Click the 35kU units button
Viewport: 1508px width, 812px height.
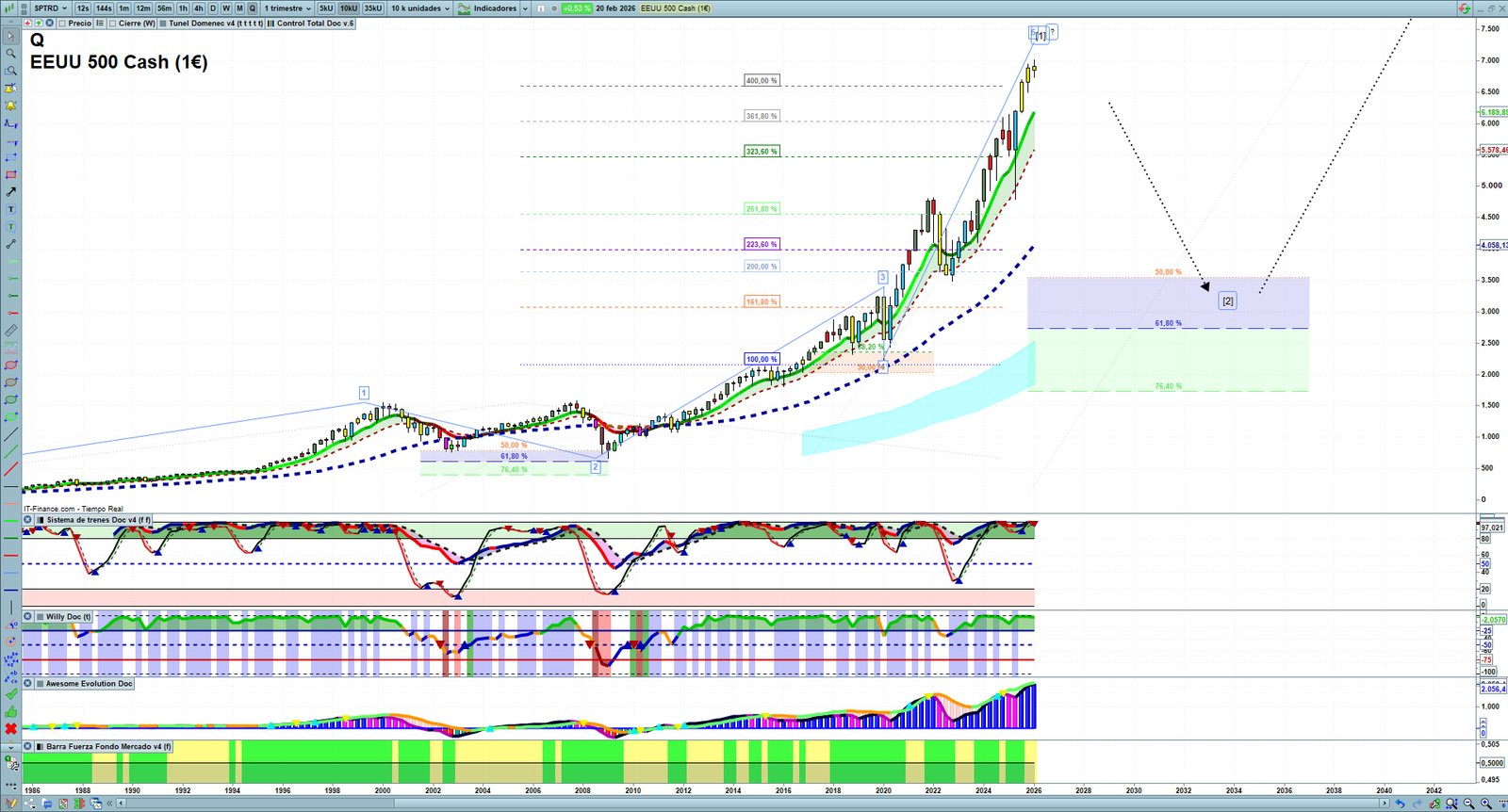(373, 8)
